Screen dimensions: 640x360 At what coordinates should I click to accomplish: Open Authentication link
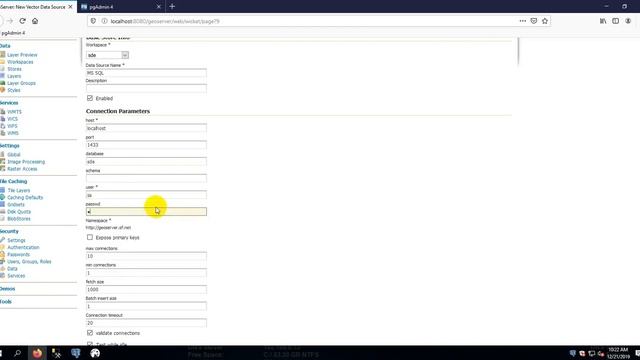click(23, 247)
